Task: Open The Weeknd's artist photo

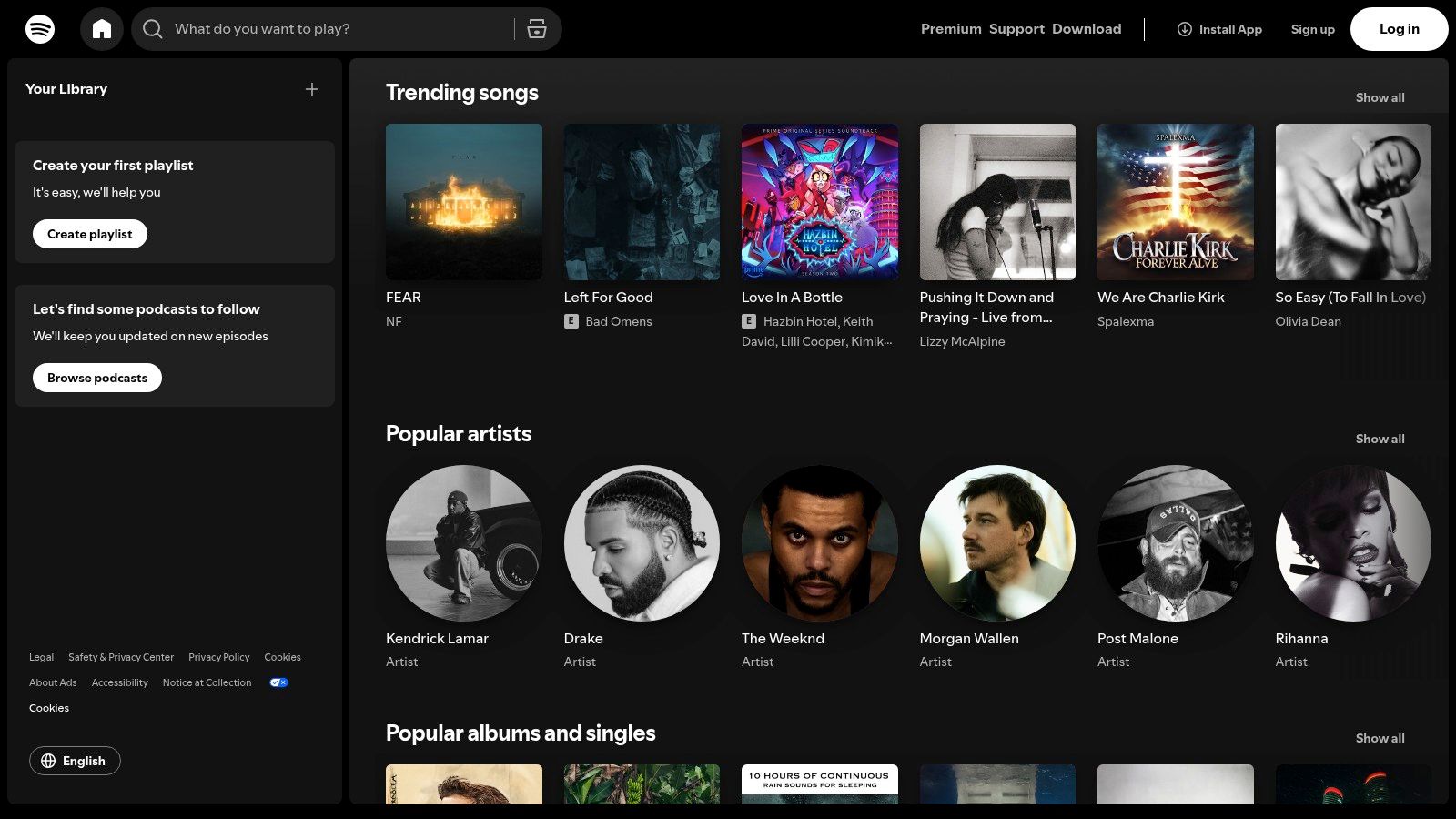Action: pos(820,543)
